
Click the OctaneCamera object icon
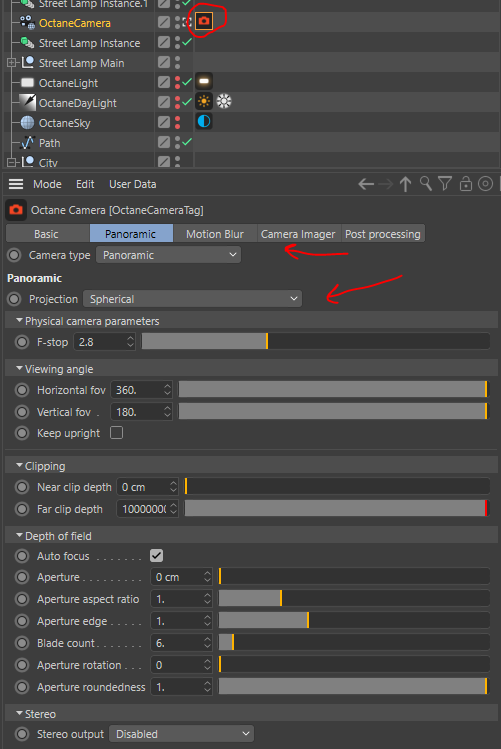tap(27, 22)
